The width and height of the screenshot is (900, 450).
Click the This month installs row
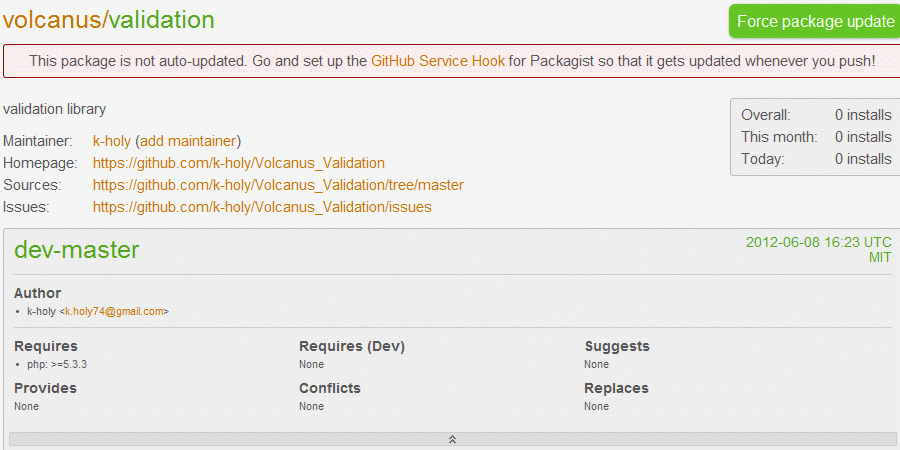pyautogui.click(x=816, y=137)
